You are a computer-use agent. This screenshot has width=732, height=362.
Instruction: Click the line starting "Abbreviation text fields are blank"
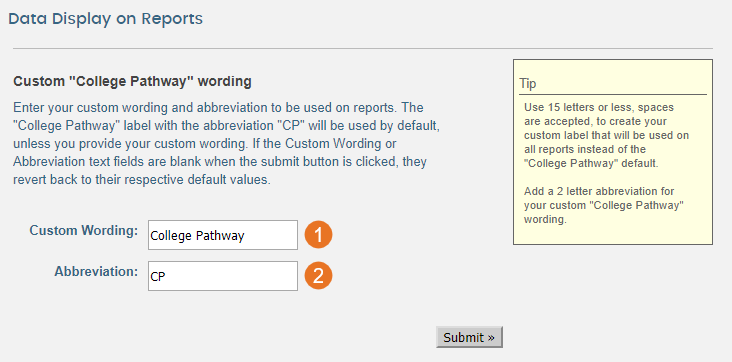click(220, 162)
